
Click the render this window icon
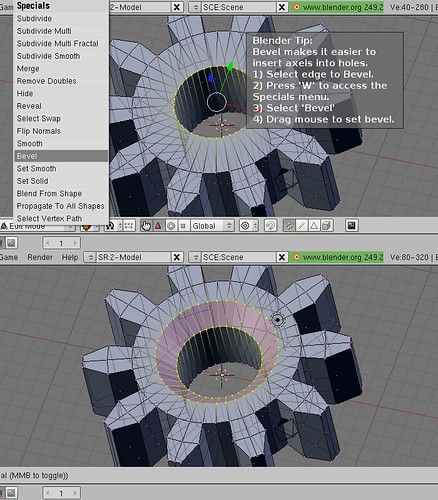[351, 226]
